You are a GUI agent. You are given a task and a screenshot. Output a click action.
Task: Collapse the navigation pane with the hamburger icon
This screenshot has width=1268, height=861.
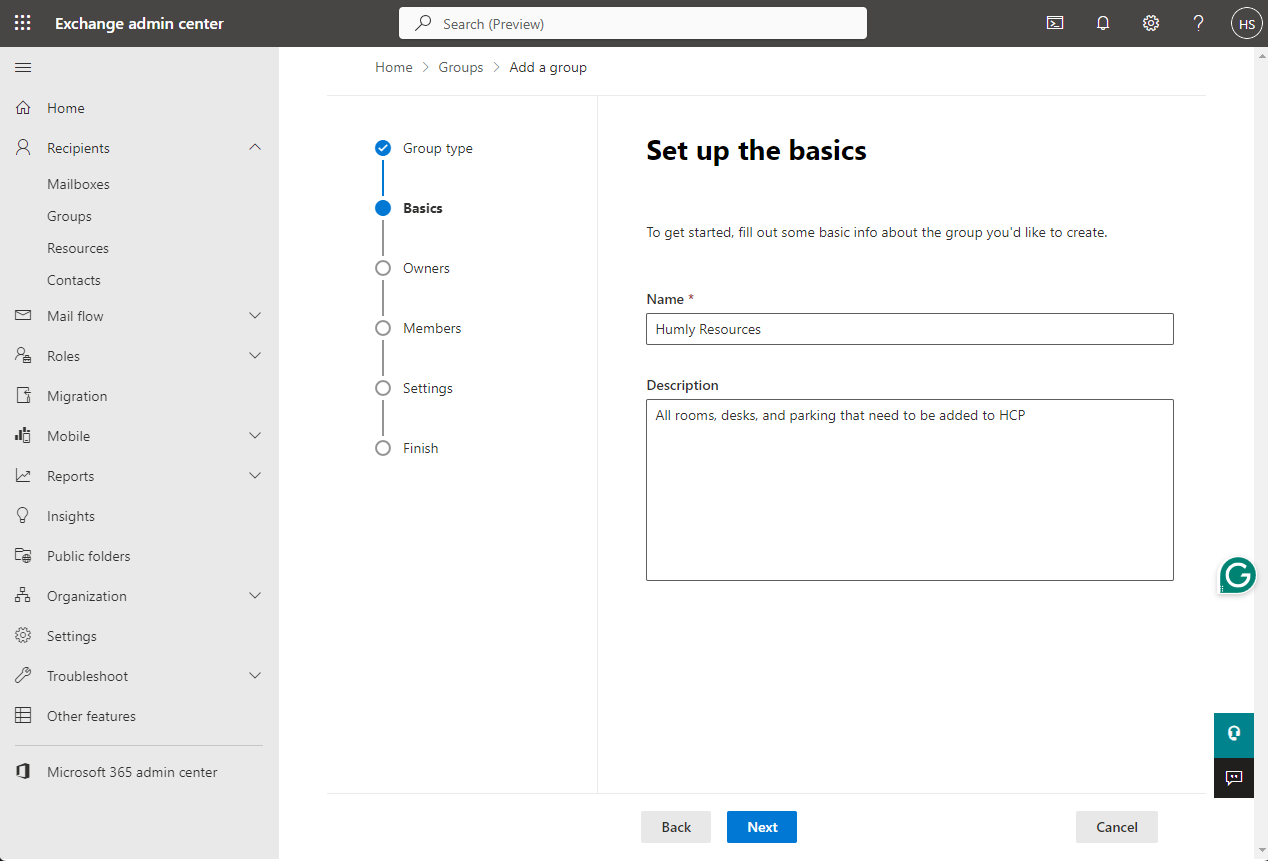pos(22,68)
